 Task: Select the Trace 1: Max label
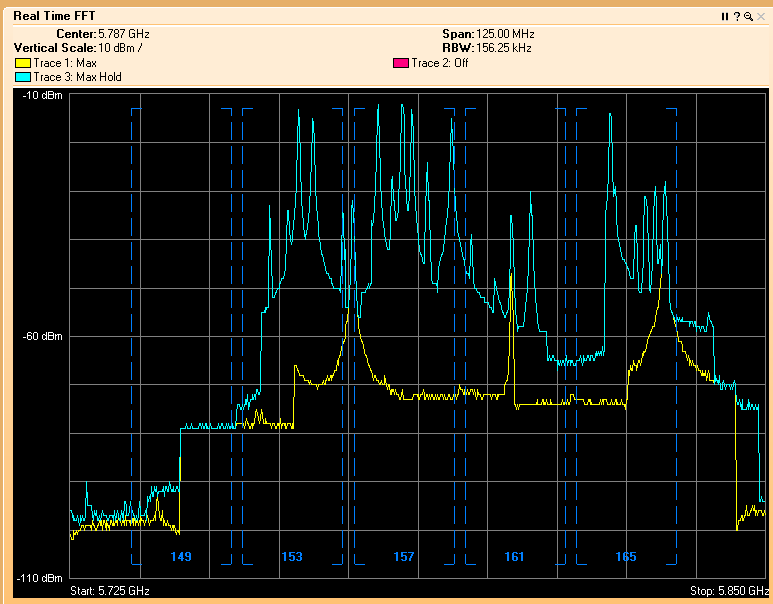point(65,63)
